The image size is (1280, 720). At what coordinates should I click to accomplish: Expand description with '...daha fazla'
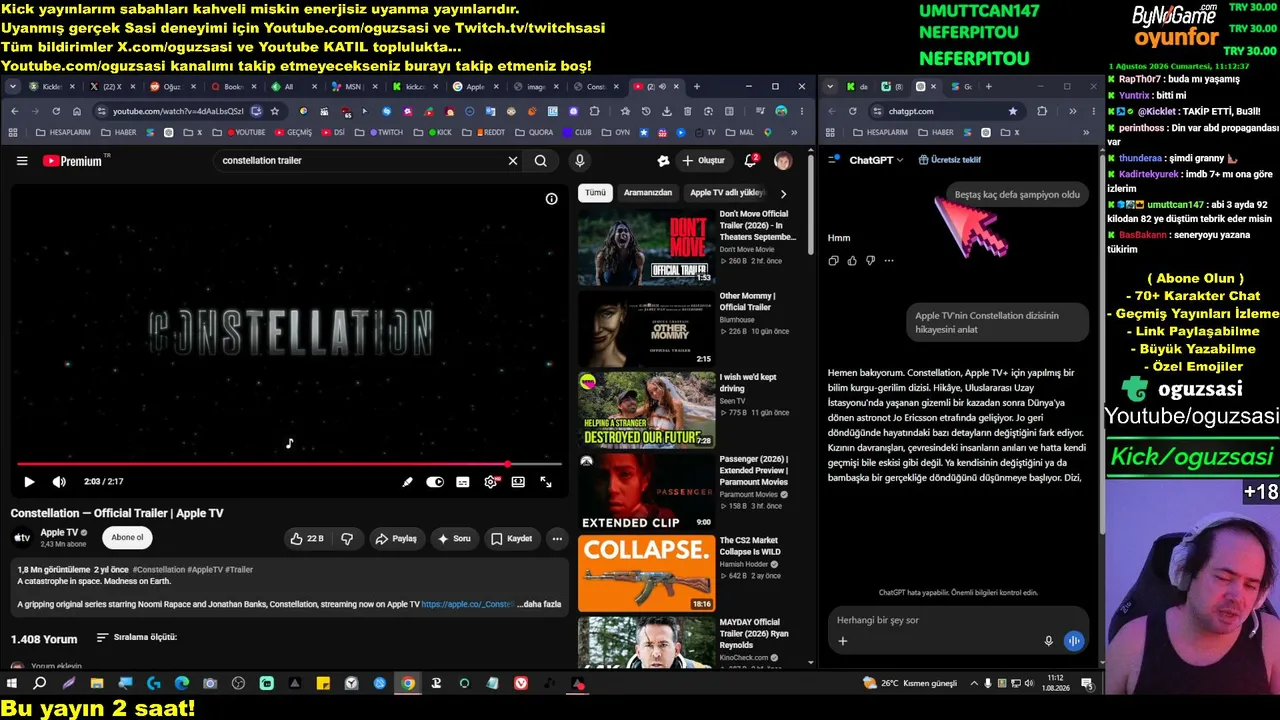pyautogui.click(x=538, y=605)
